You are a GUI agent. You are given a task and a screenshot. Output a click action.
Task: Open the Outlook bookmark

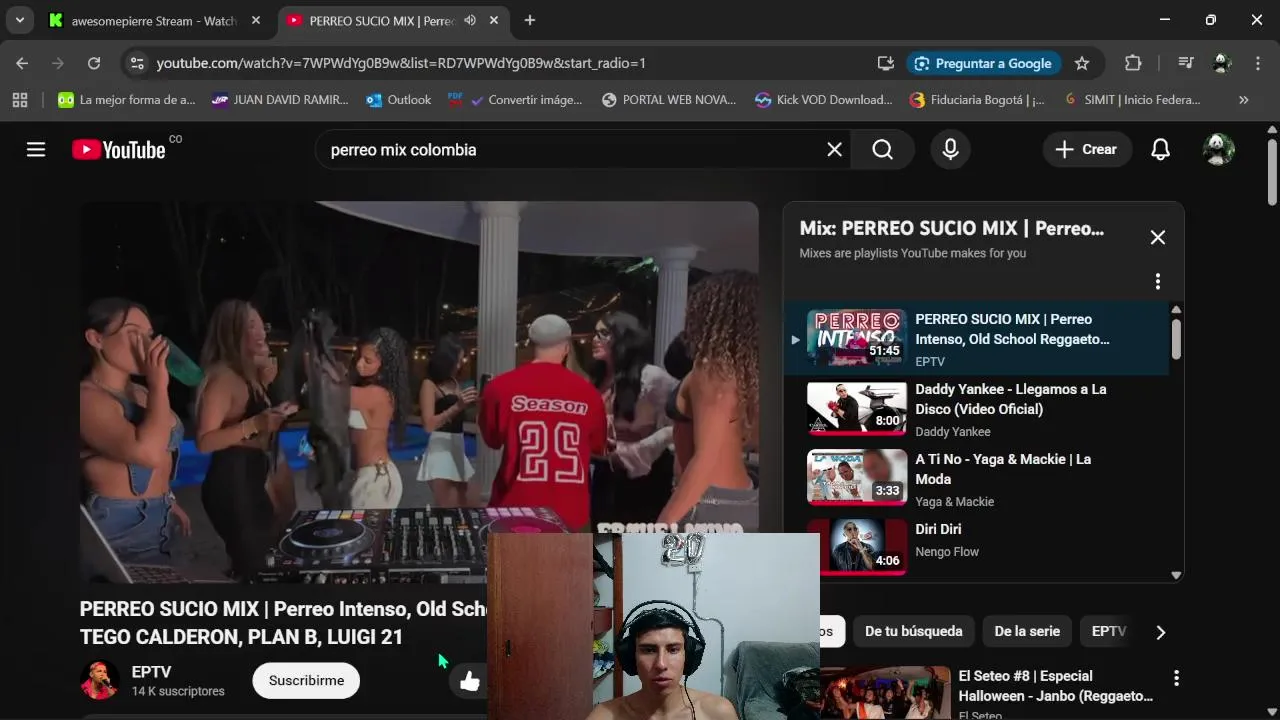(x=398, y=100)
